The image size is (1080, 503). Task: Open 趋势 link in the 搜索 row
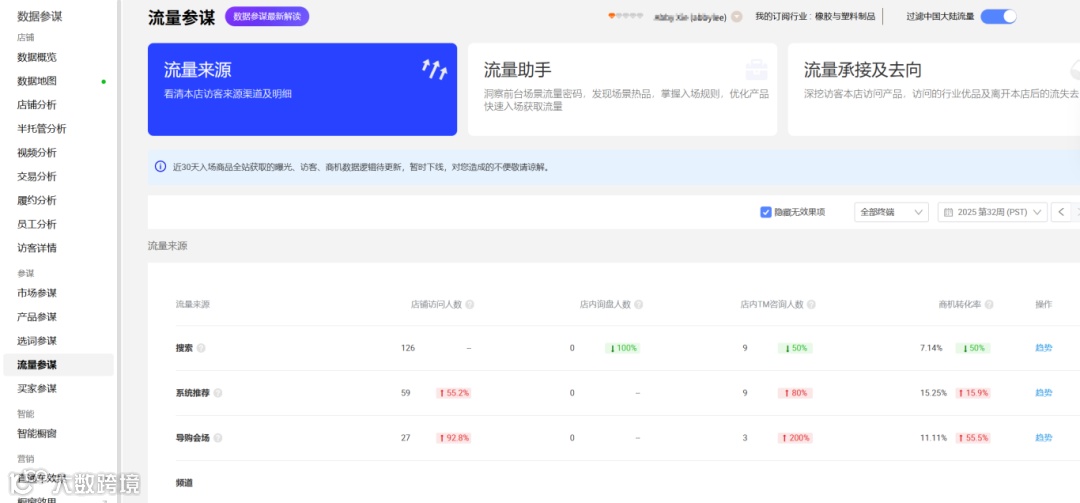[x=1043, y=348]
